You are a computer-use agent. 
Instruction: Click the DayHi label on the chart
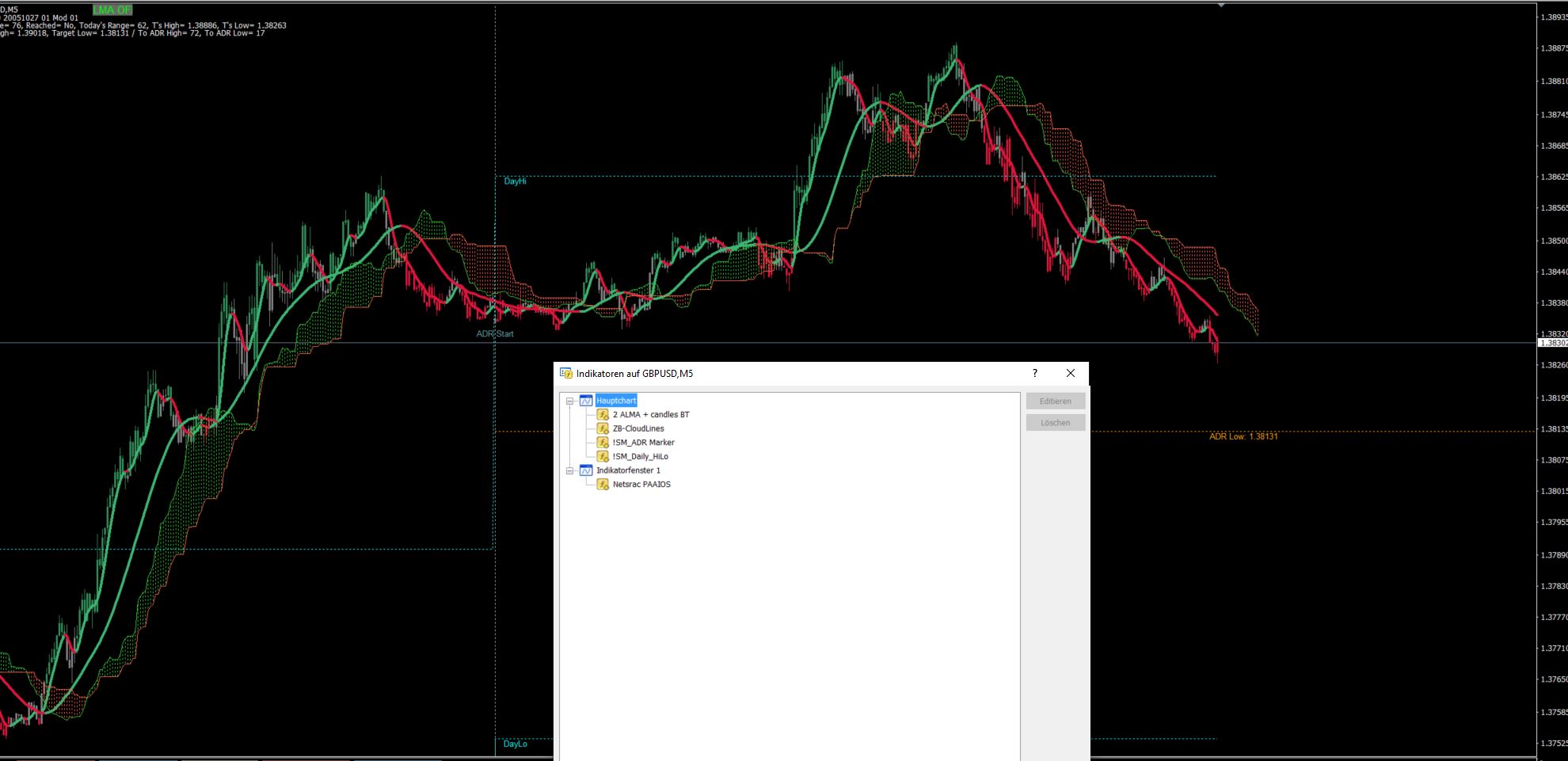(515, 181)
